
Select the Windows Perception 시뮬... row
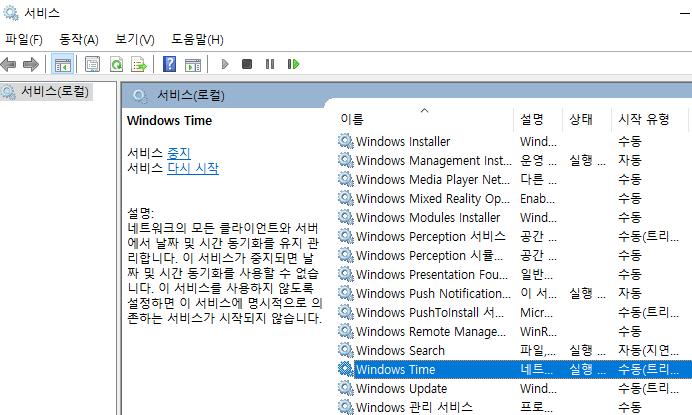(515, 256)
